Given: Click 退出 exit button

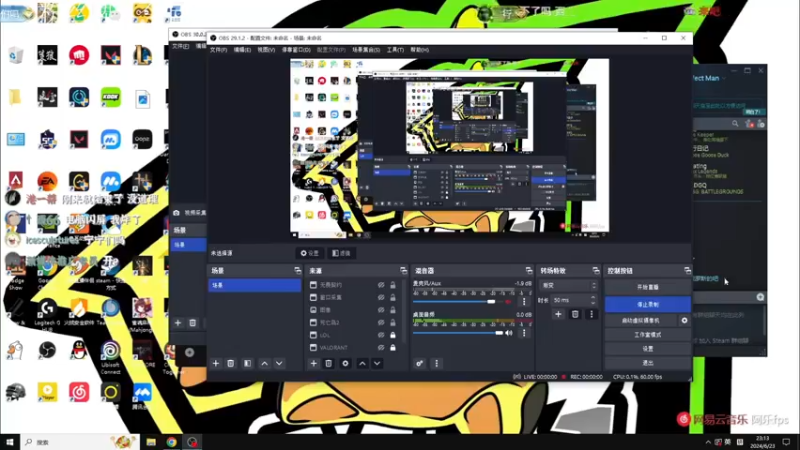Looking at the screenshot, I should (x=647, y=363).
